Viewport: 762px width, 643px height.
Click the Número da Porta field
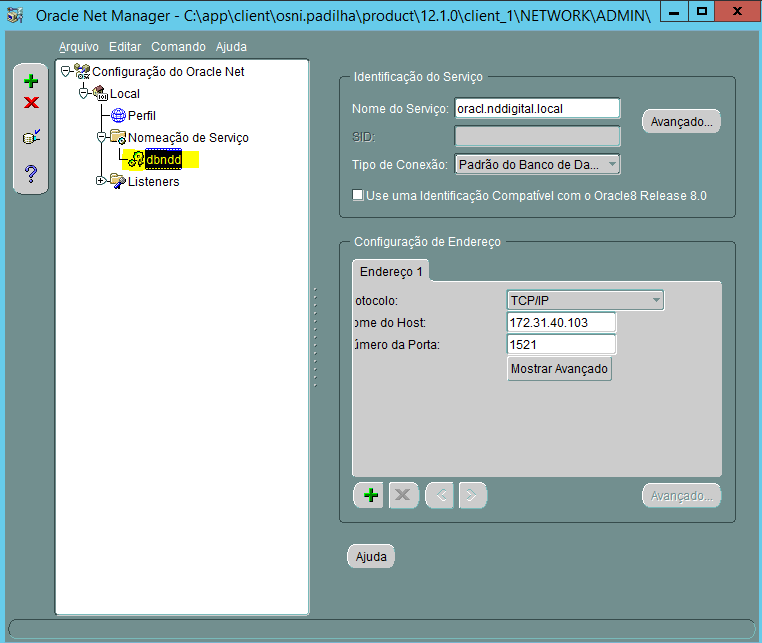[x=561, y=344]
